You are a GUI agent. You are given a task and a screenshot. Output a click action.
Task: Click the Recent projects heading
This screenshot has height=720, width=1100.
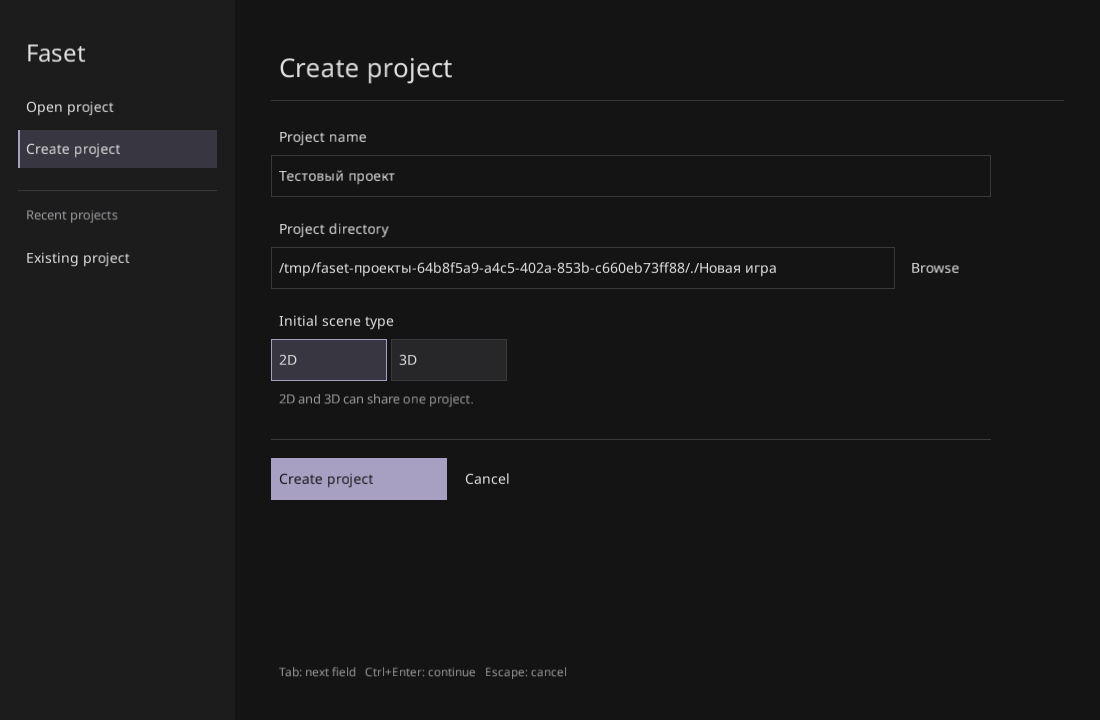72,215
